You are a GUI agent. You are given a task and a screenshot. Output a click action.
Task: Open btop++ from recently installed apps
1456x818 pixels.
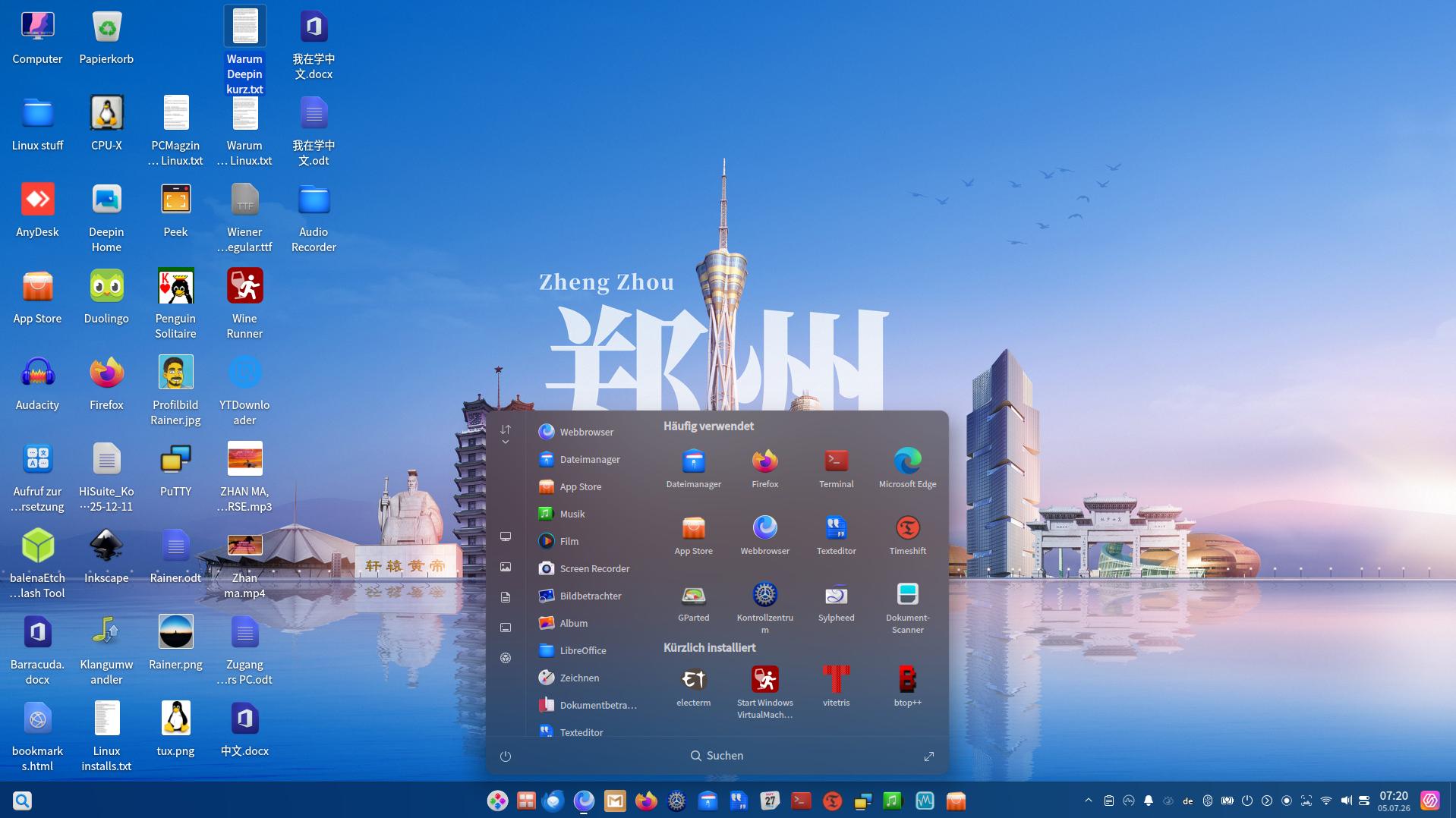click(907, 687)
